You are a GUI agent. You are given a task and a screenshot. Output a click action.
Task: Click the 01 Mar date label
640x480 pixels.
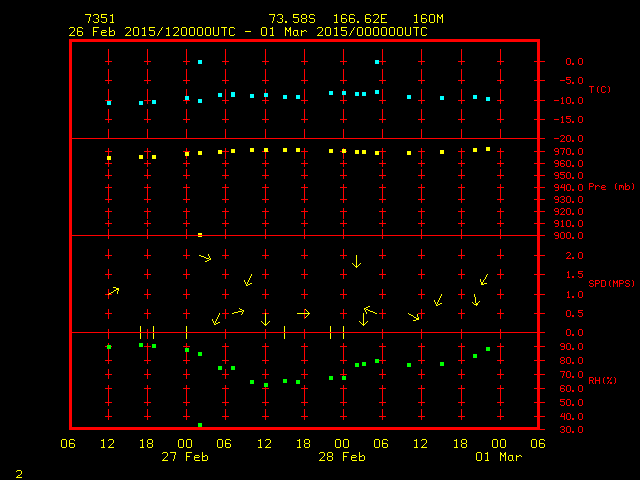tap(498, 457)
